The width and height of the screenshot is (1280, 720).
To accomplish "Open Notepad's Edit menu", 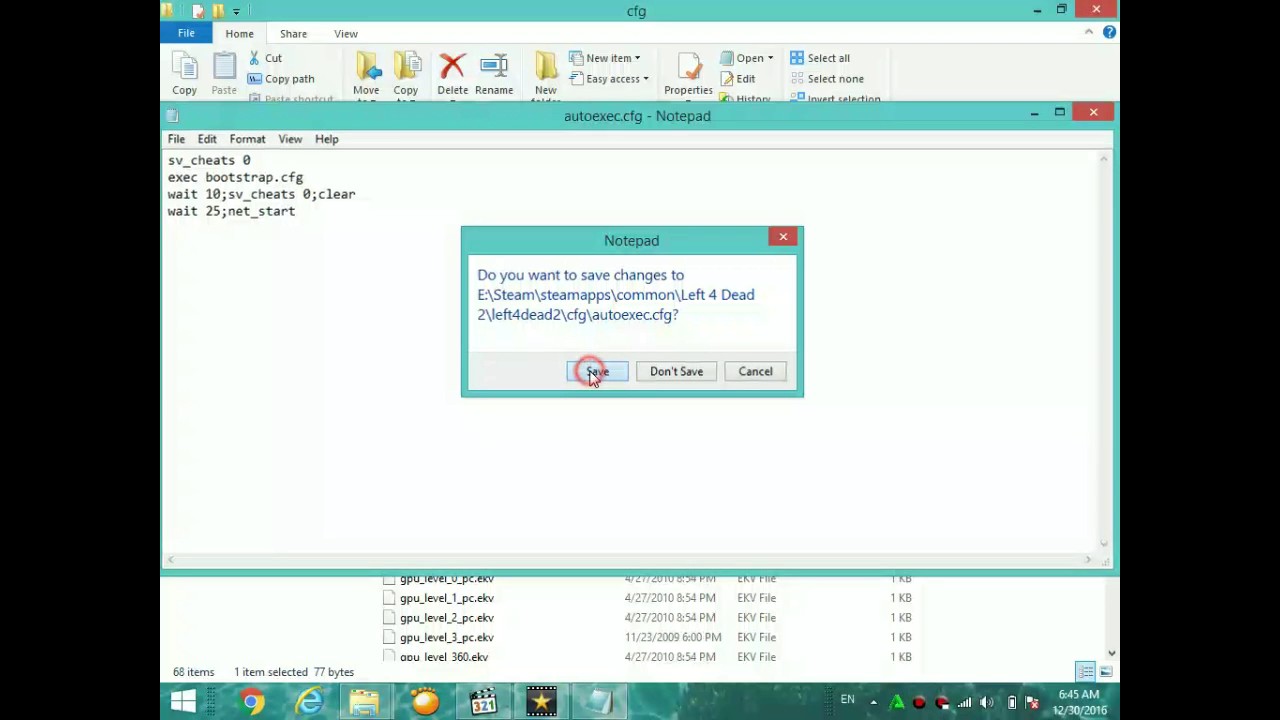I will (x=207, y=139).
